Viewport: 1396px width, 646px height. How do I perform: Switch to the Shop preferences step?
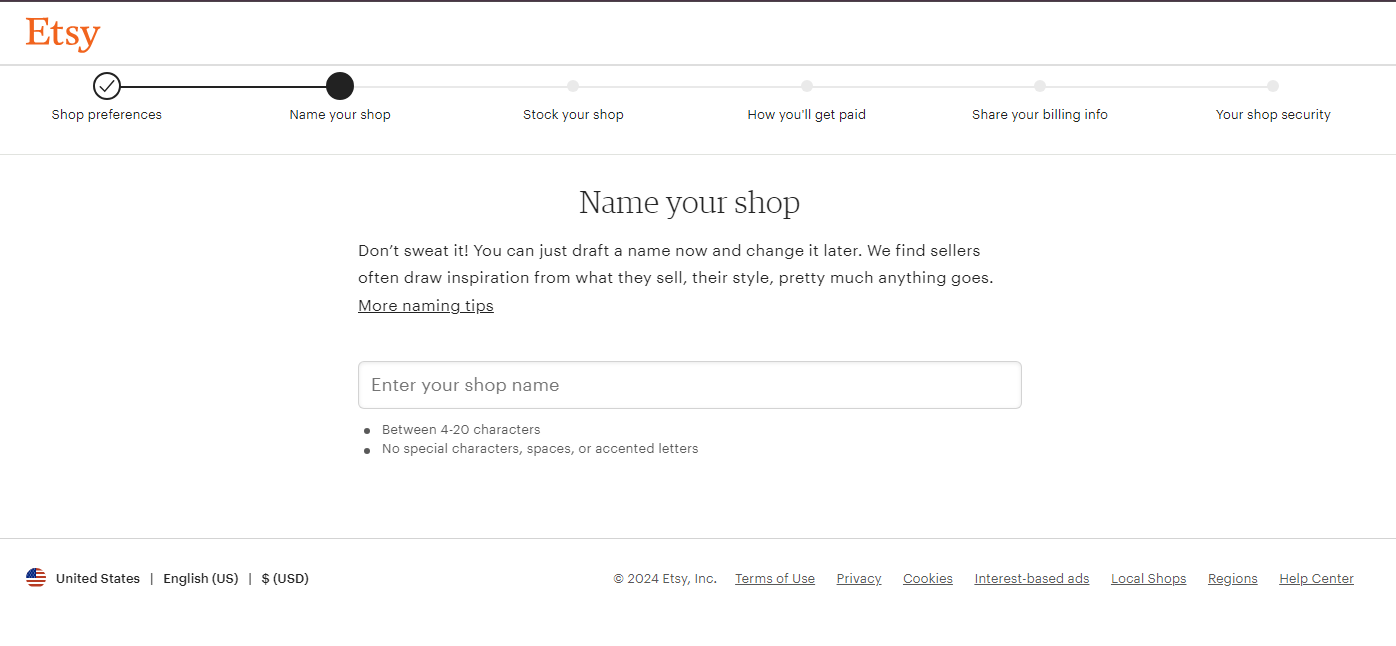coord(106,114)
